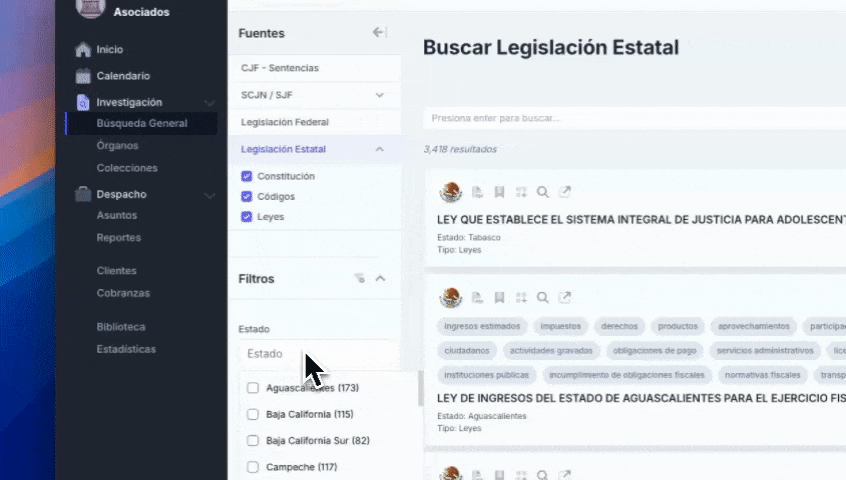Click the 'incumplimiento de obligaciones fiscales' tag
The height and width of the screenshot is (480, 846).
coord(626,375)
